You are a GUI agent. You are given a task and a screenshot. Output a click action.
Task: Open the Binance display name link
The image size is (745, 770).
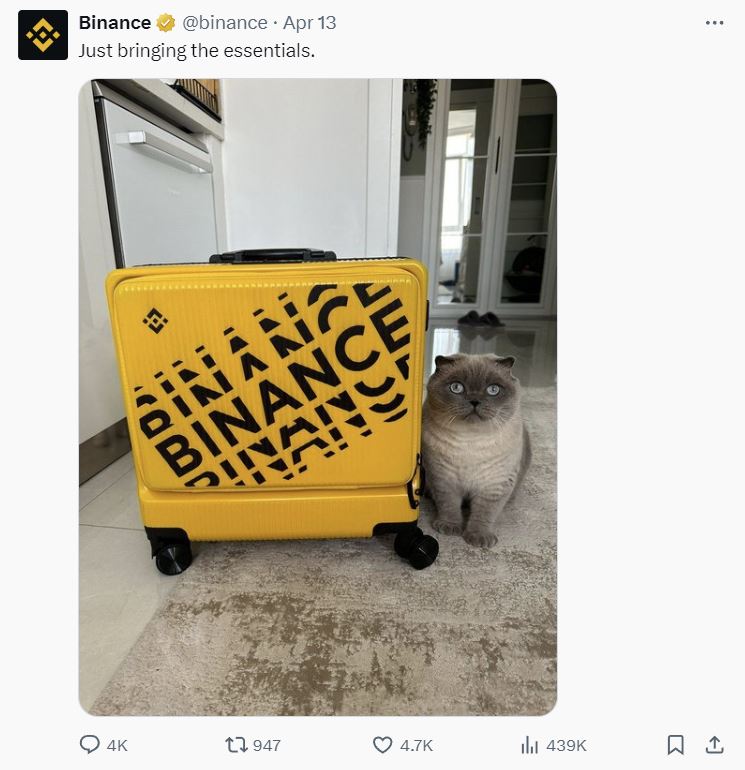[x=114, y=23]
